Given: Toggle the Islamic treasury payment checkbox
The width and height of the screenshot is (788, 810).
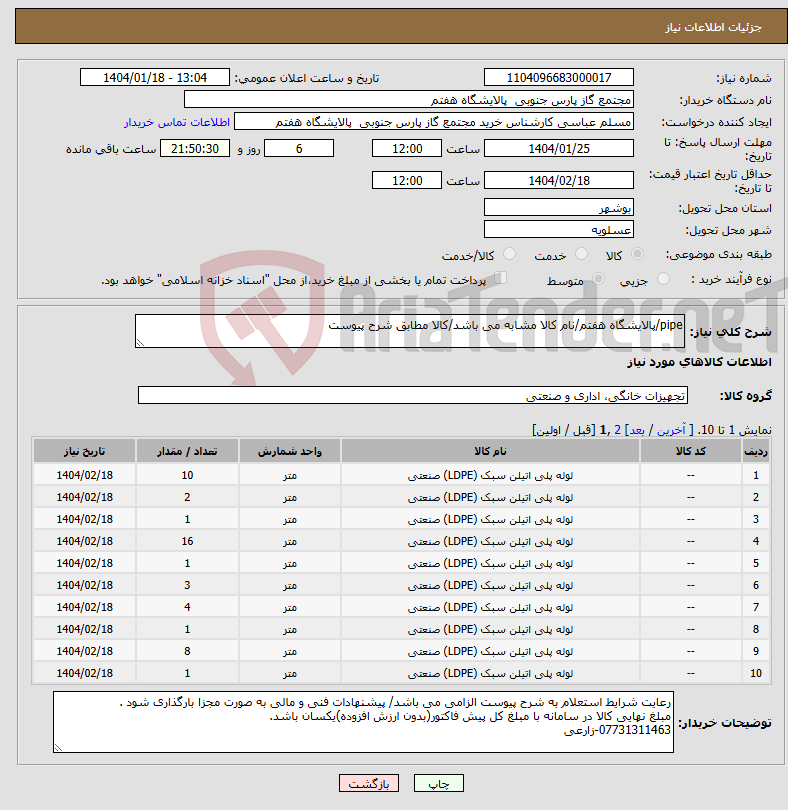Looking at the screenshot, I should click(500, 278).
